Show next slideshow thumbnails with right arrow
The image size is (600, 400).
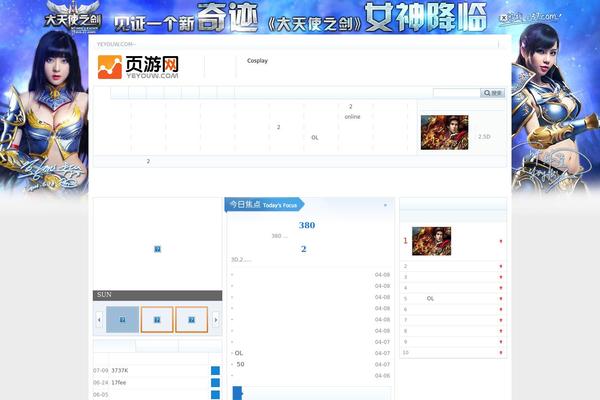point(216,319)
